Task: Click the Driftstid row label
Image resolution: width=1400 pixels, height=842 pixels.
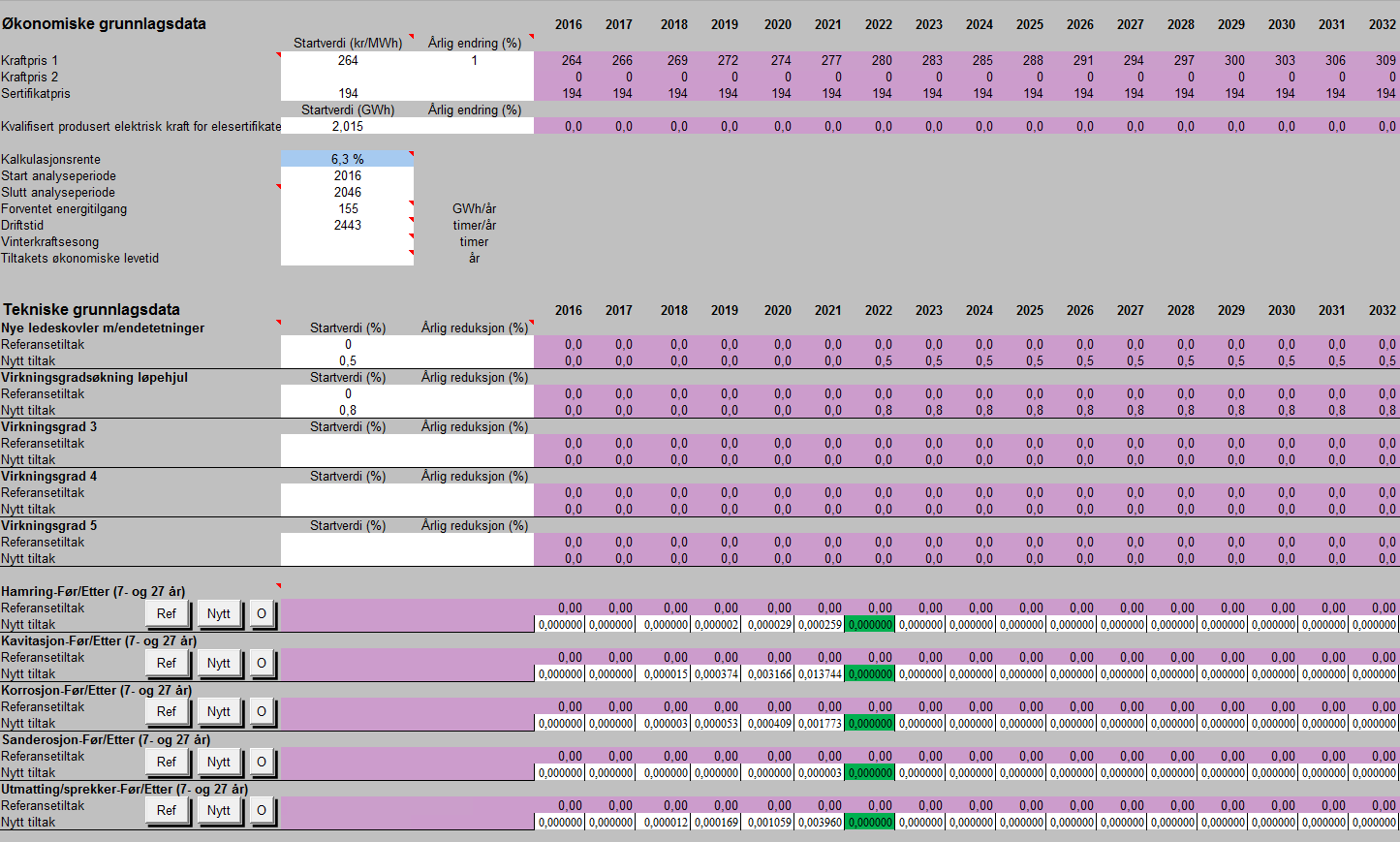Action: click(22, 225)
